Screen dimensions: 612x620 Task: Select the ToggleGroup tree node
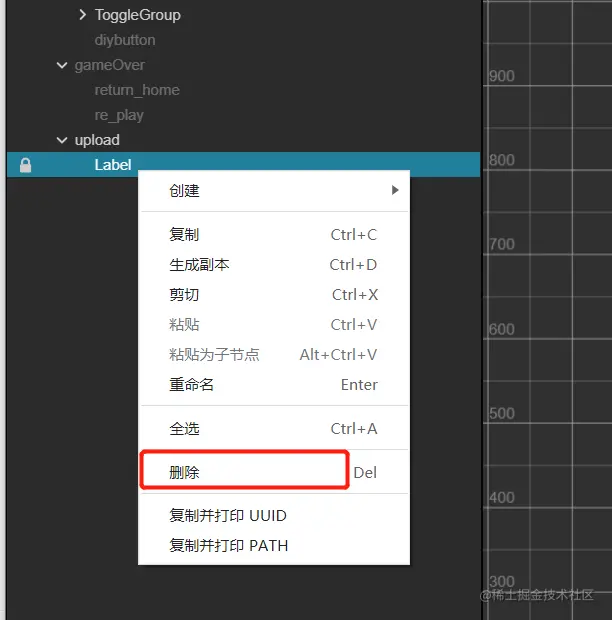pos(138,15)
